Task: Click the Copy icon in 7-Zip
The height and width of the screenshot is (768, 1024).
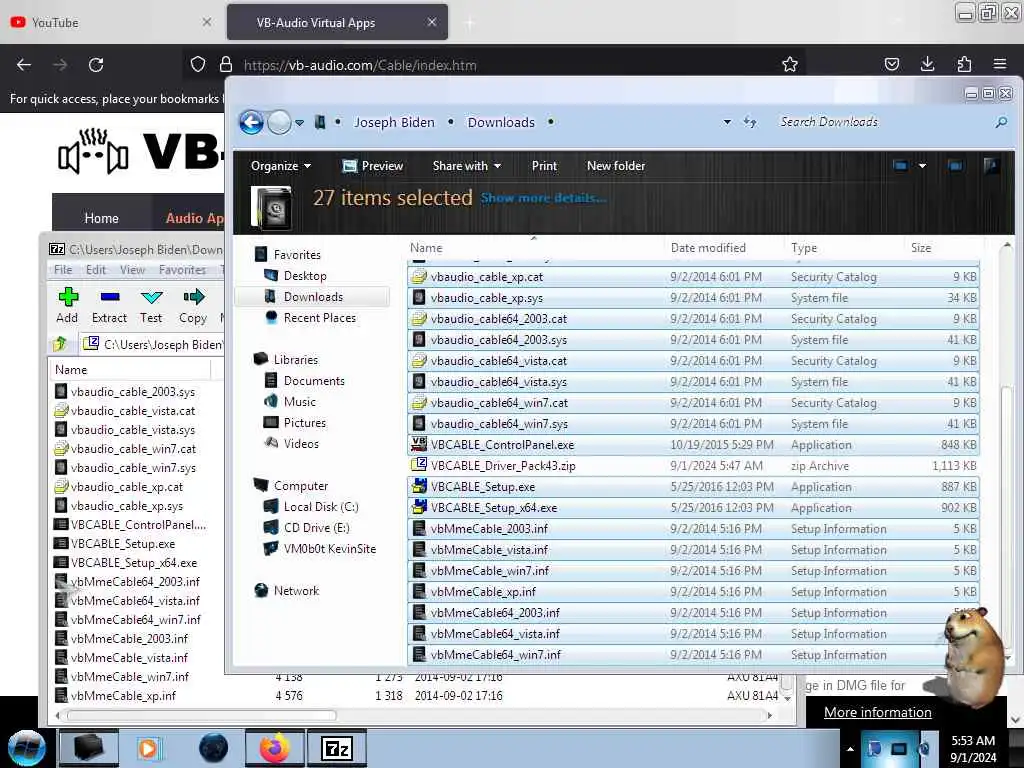Action: tap(193, 297)
